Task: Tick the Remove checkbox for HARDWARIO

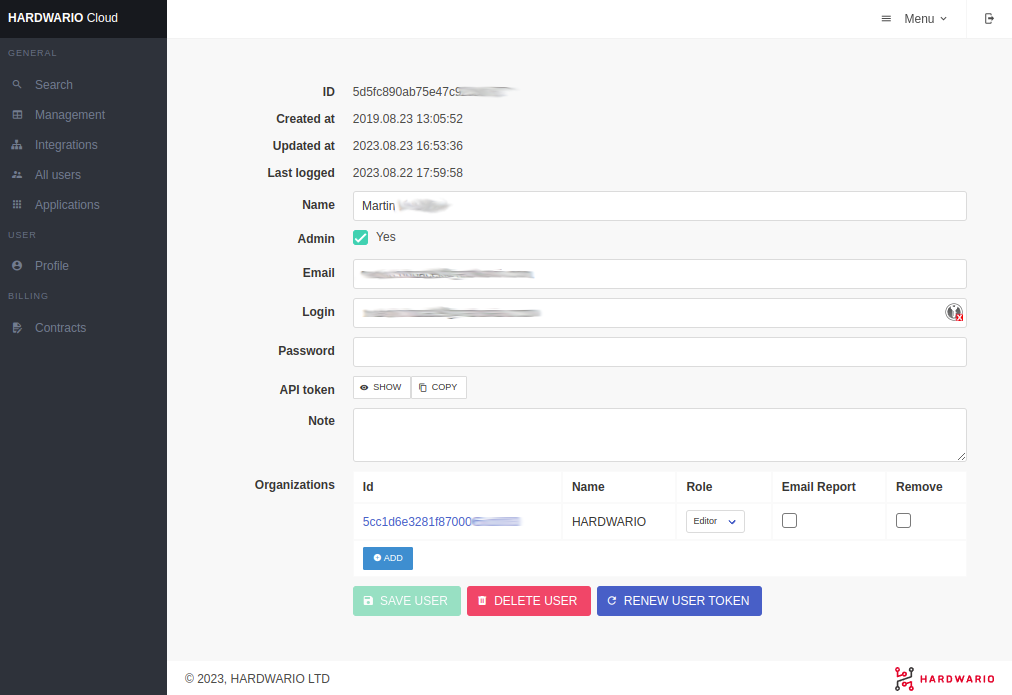Action: tap(903, 520)
